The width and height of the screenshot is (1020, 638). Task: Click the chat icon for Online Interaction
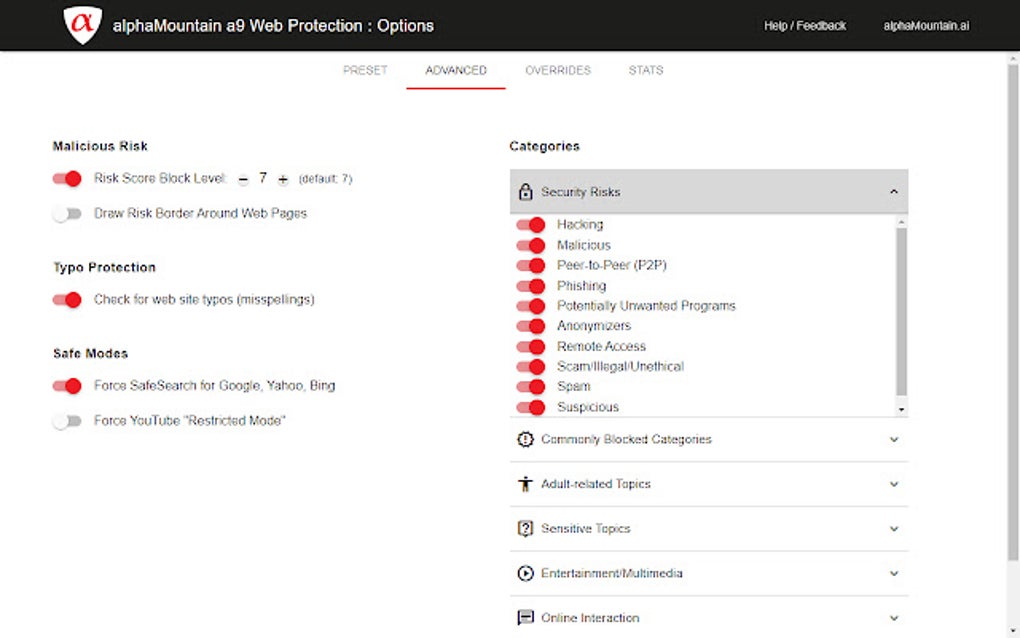(x=524, y=617)
